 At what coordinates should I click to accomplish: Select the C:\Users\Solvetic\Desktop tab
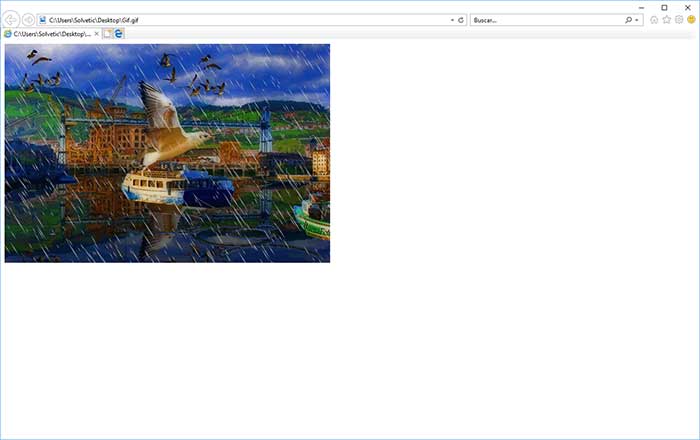(51, 34)
